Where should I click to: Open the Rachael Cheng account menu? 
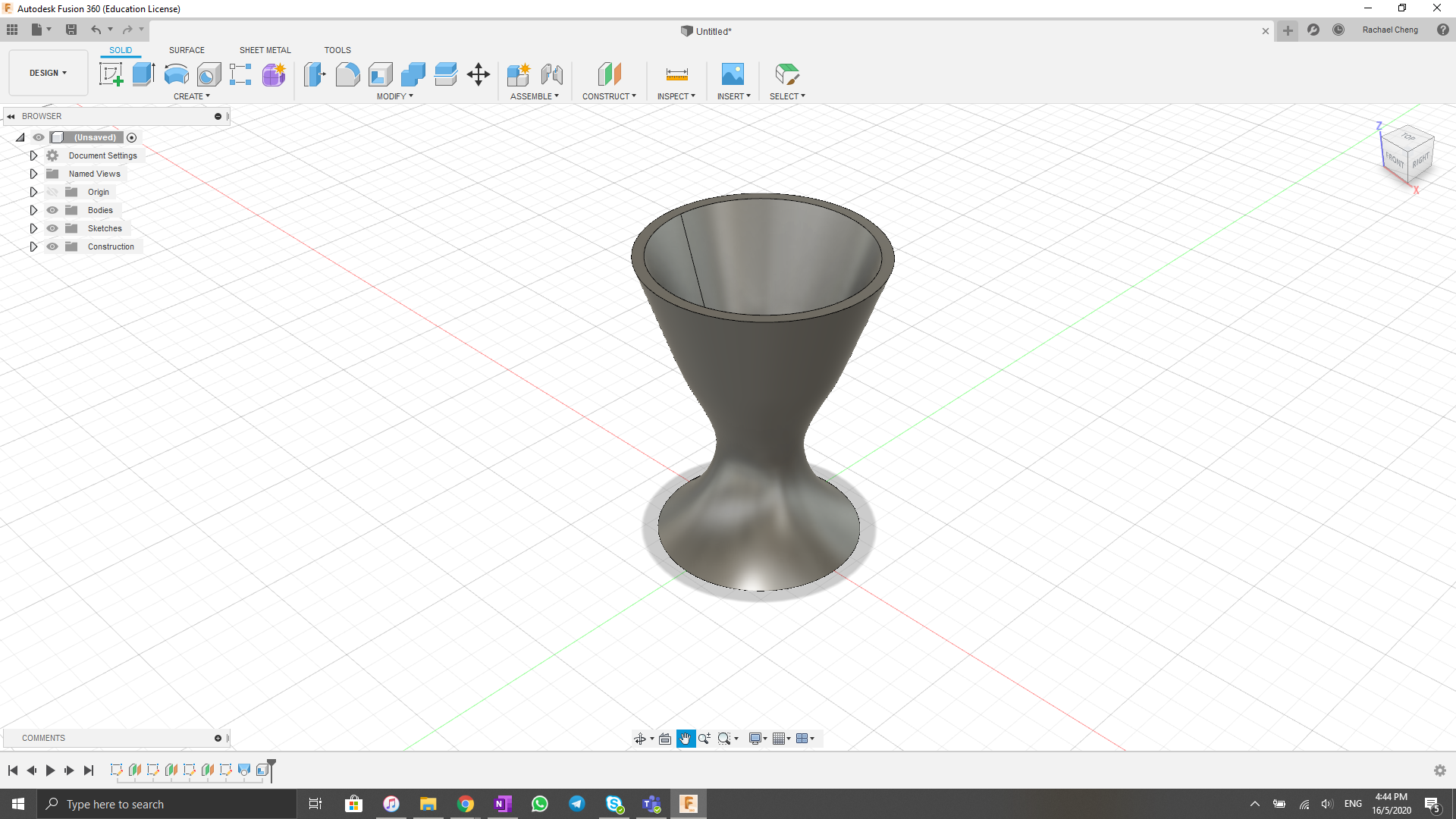click(x=1390, y=30)
